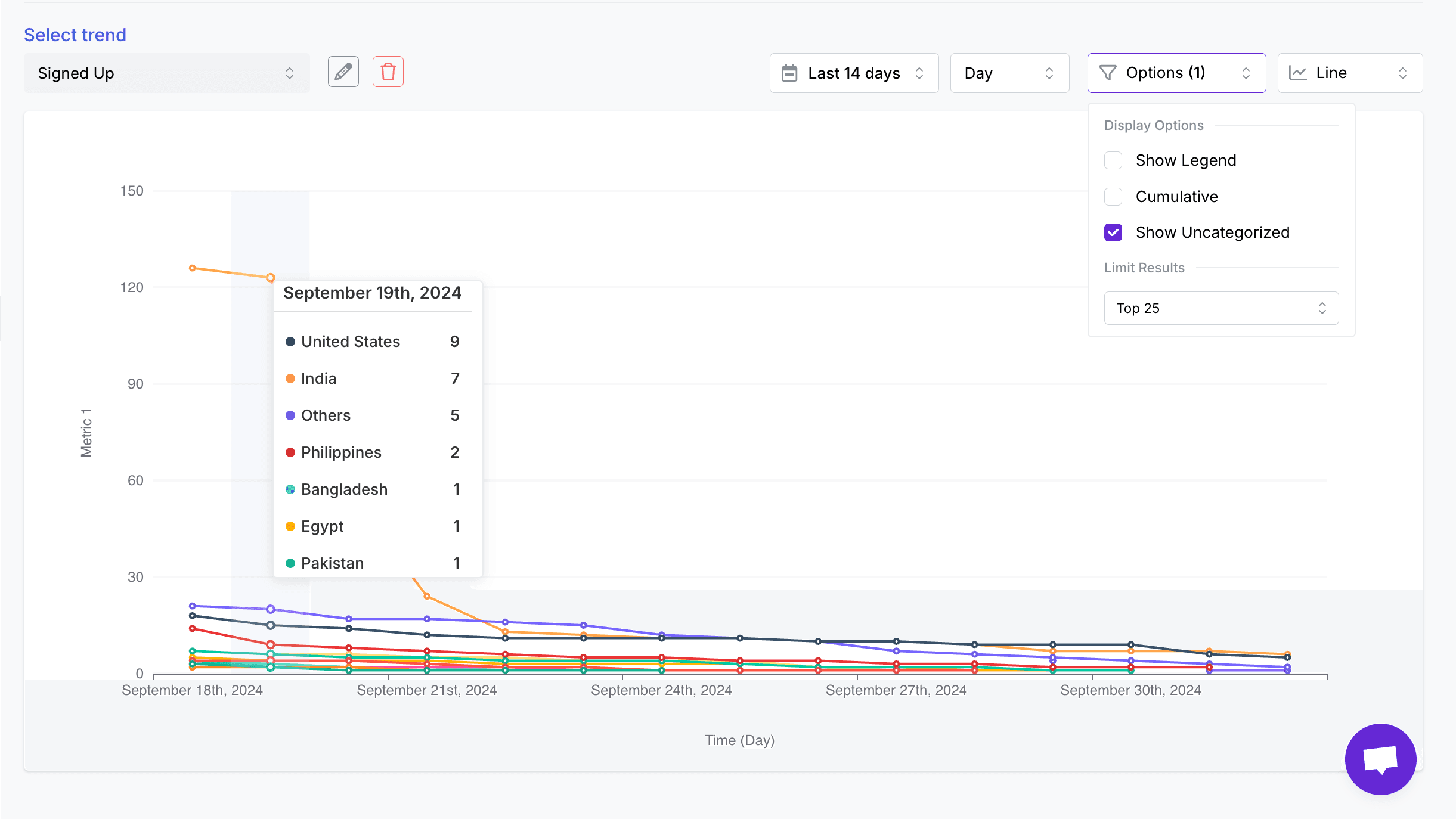Click the September 21st, 2024 axis label
Image resolution: width=1456 pixels, height=819 pixels.
click(427, 690)
